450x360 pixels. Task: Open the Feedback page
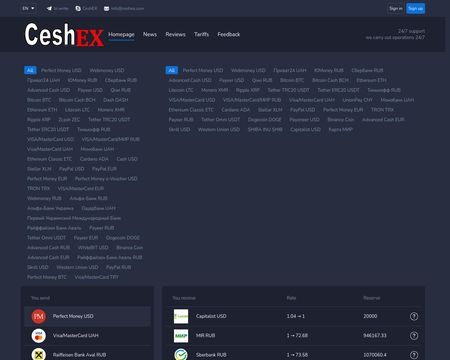(229, 34)
